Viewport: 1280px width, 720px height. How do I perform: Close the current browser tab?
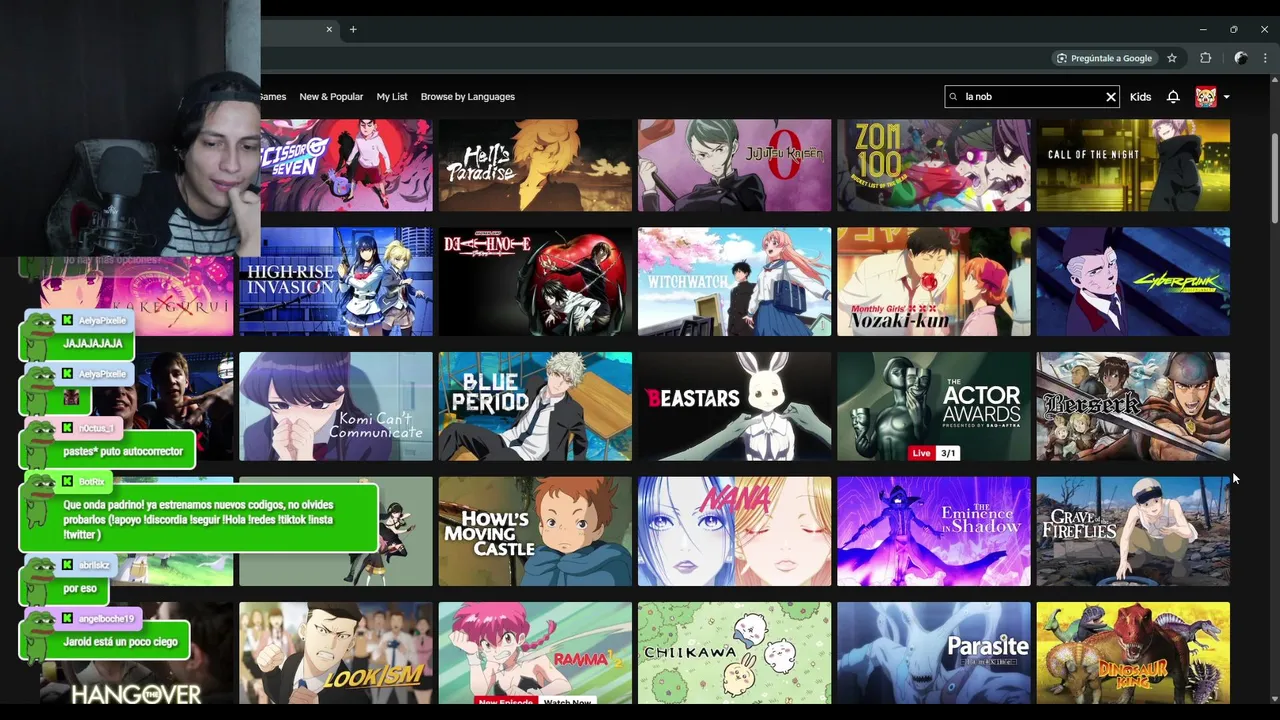point(329,29)
